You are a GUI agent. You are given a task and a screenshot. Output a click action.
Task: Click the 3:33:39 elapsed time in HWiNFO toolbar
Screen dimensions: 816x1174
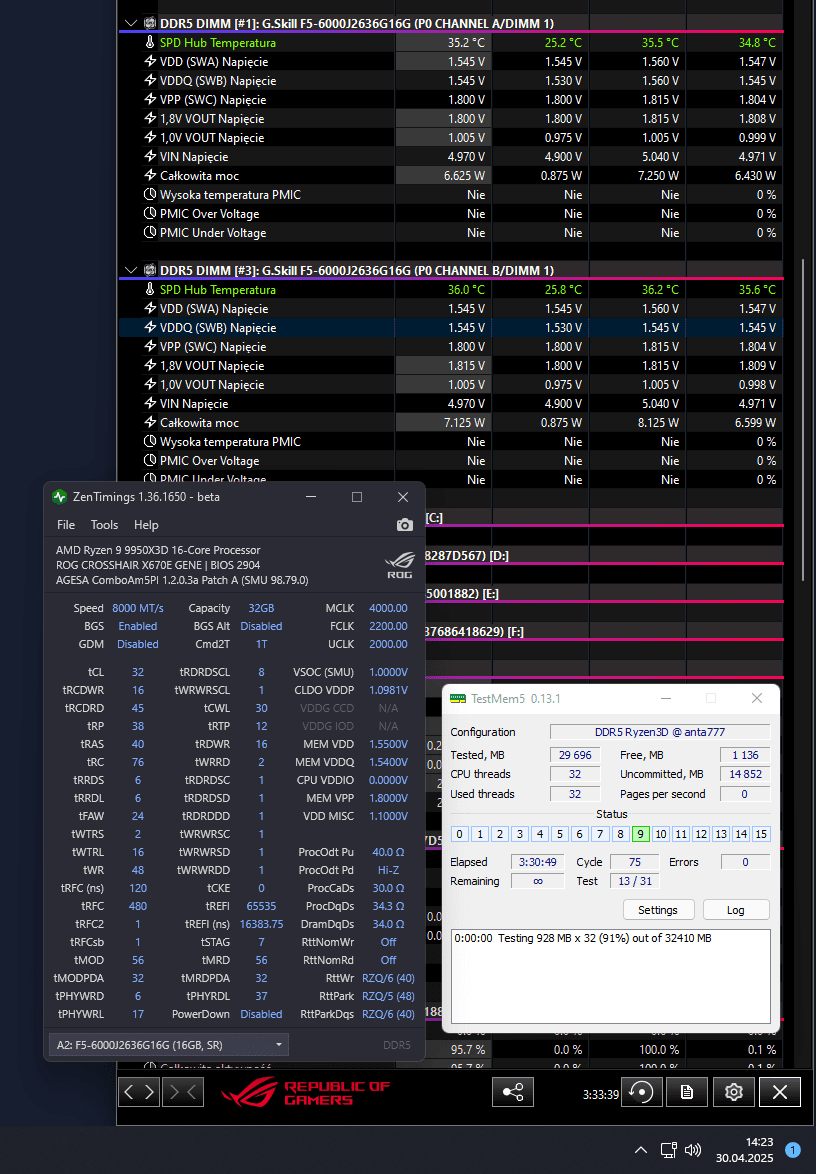point(601,1094)
